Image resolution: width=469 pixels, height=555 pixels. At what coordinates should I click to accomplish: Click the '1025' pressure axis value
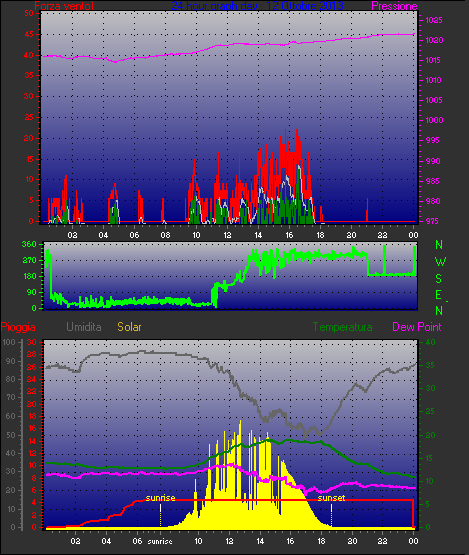point(434,20)
